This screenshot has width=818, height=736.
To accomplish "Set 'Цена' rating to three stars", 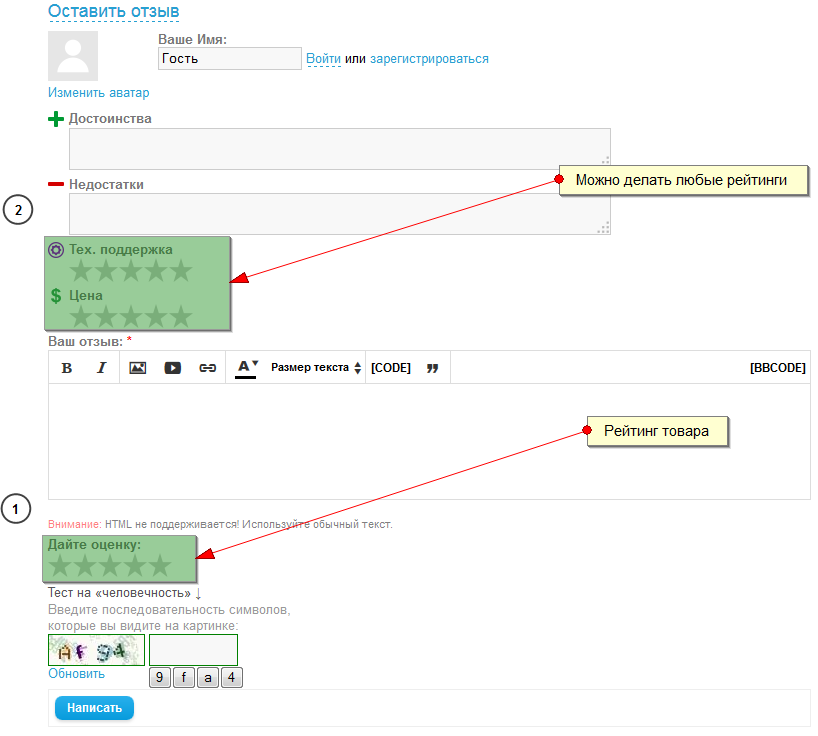I will (x=131, y=317).
